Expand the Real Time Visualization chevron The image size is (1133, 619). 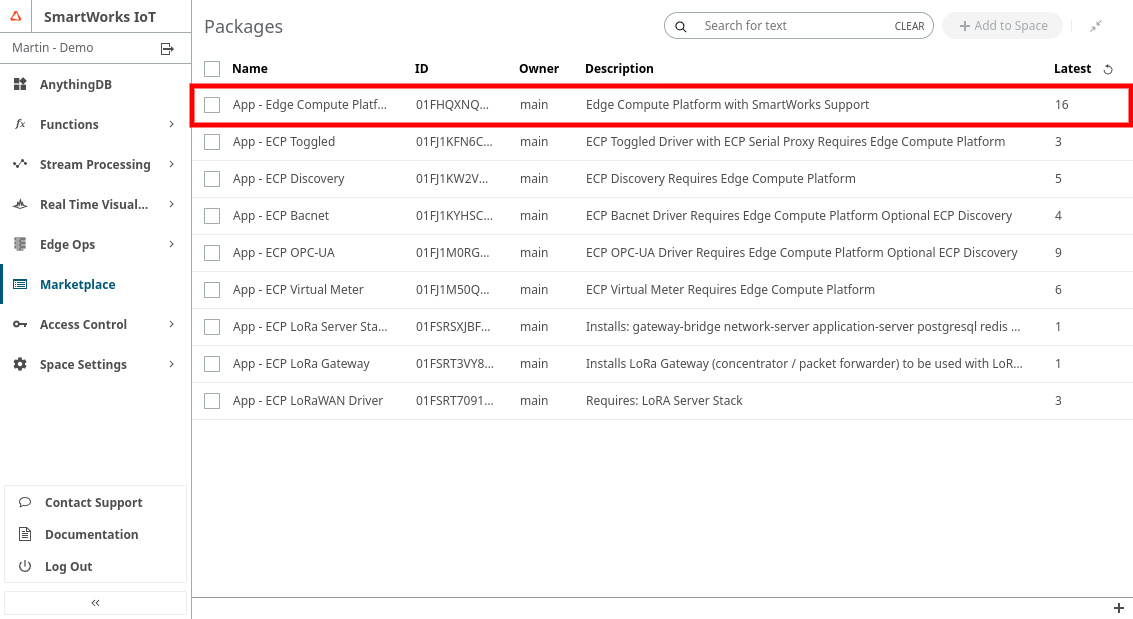point(171,204)
